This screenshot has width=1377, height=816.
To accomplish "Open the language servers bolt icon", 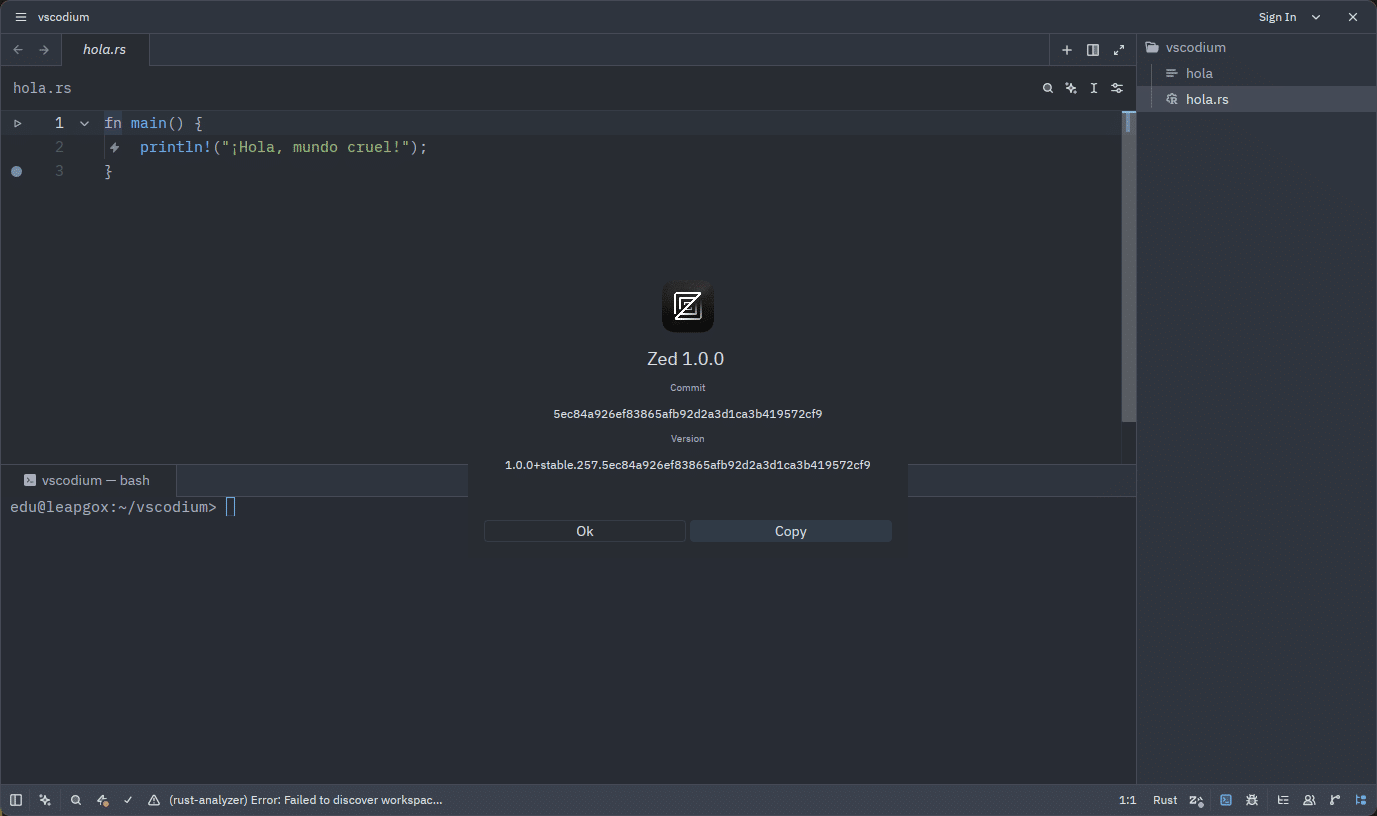I will pyautogui.click(x=102, y=800).
